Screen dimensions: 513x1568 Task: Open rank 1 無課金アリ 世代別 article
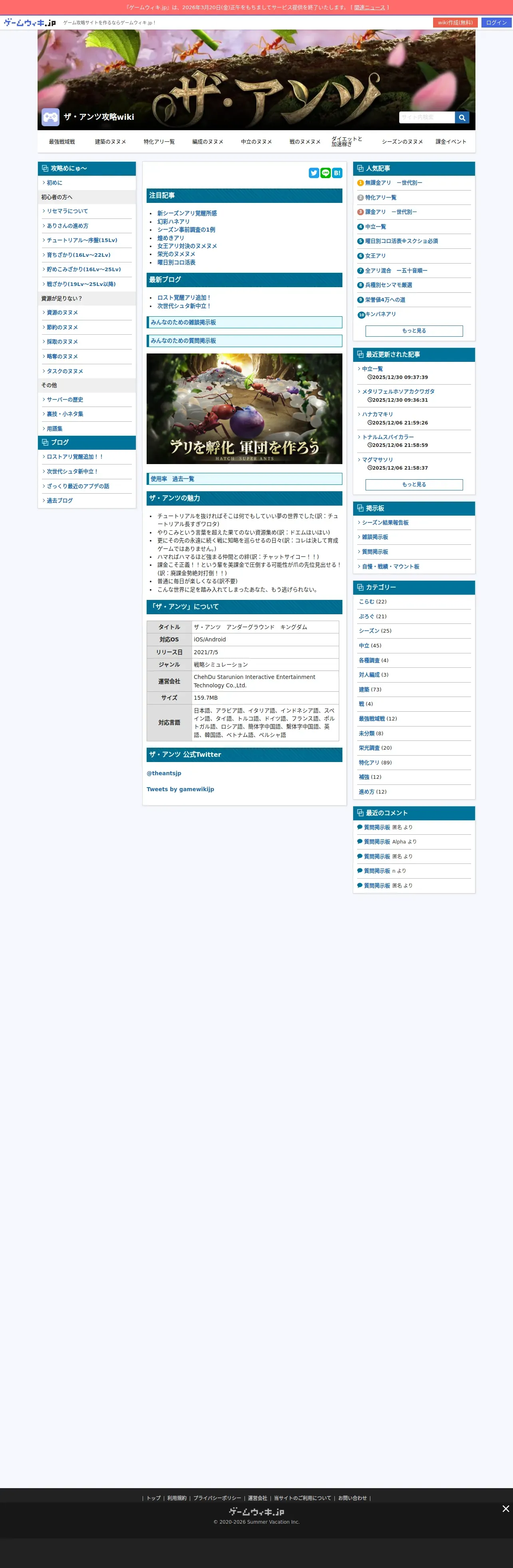[x=394, y=183]
